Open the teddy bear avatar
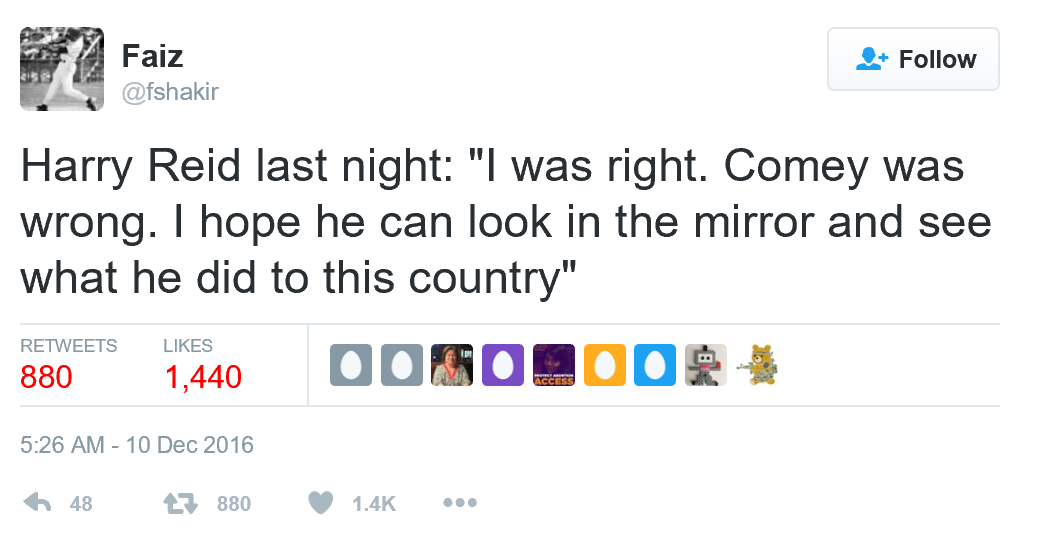Screen dimensions: 1045x558 (x=757, y=365)
